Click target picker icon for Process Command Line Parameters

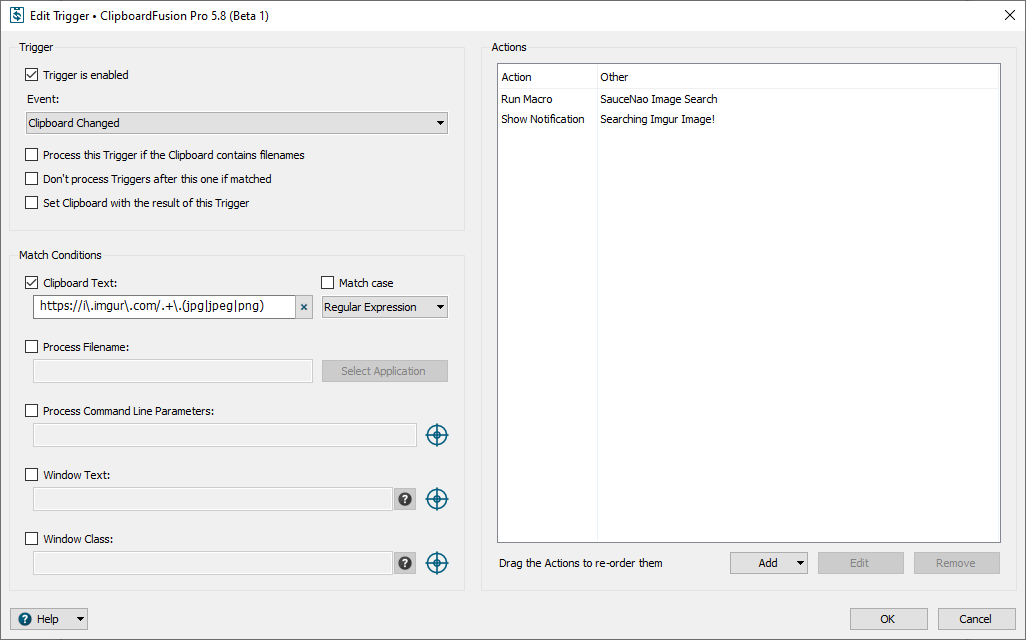437,435
